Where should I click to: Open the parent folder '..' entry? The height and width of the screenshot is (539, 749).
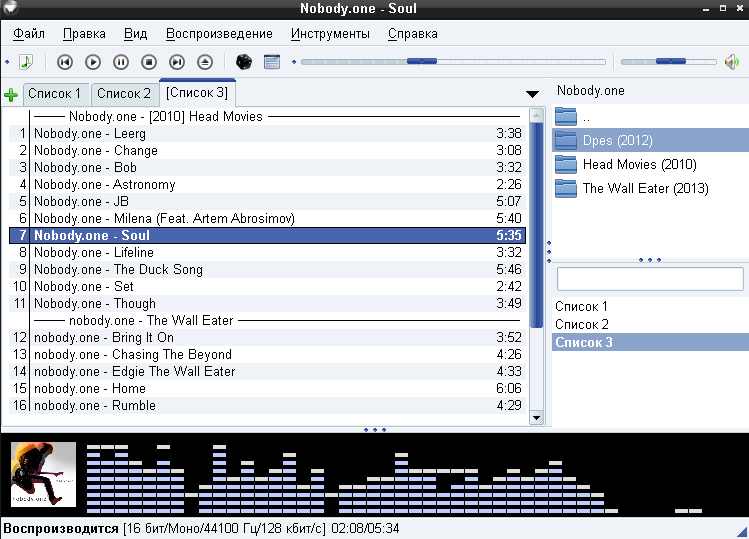(650, 116)
